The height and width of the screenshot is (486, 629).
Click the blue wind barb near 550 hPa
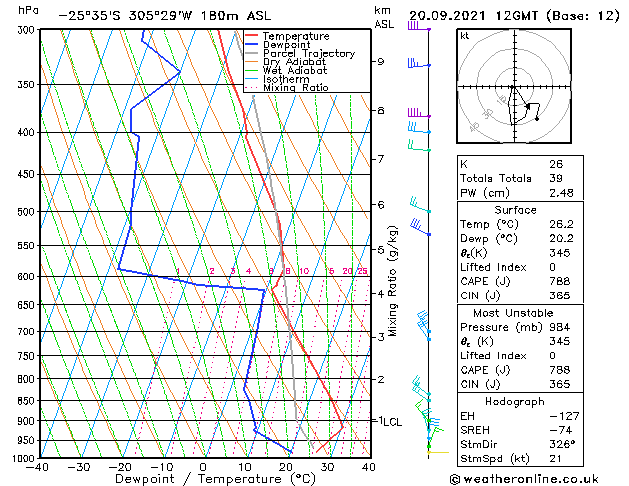tap(420, 227)
